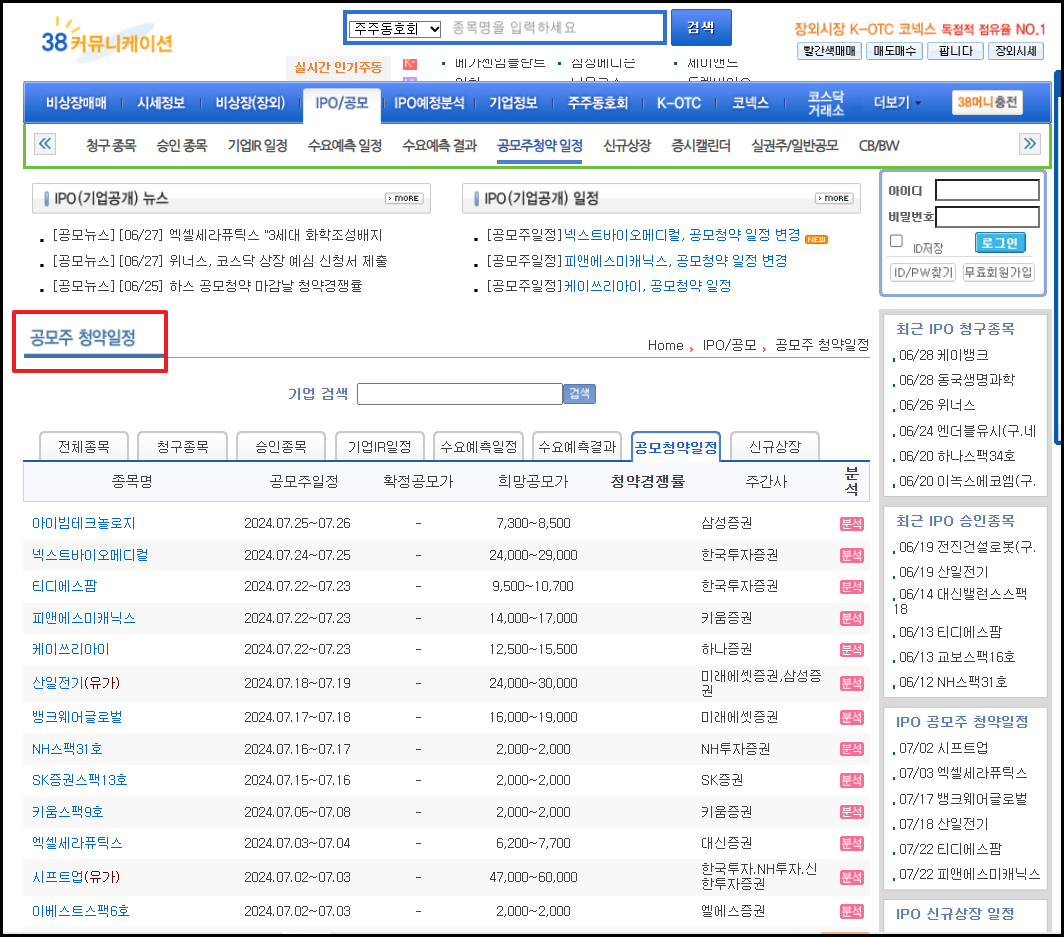Switch to the 신규상장 tab
The image size is (1064, 937).
coord(775,446)
